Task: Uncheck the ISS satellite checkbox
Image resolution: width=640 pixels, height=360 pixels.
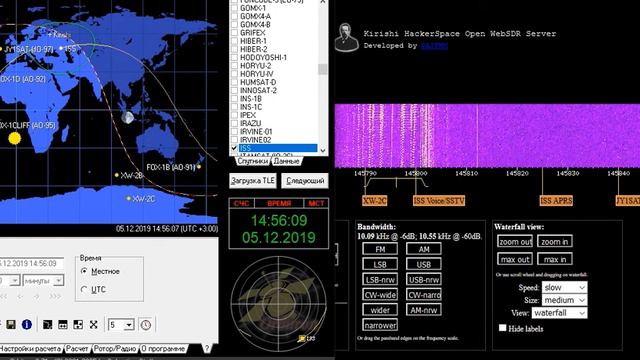Action: pyautogui.click(x=234, y=148)
